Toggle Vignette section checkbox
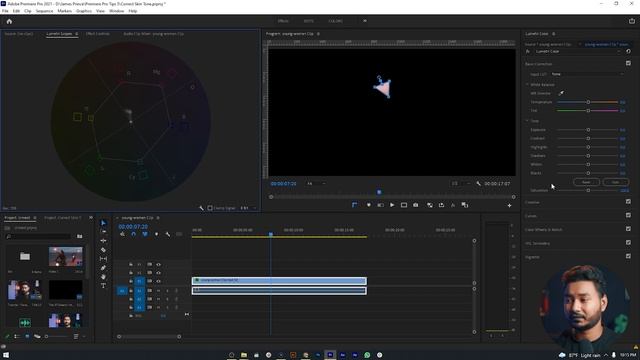Screen dimensions: 640x360 click(628, 256)
